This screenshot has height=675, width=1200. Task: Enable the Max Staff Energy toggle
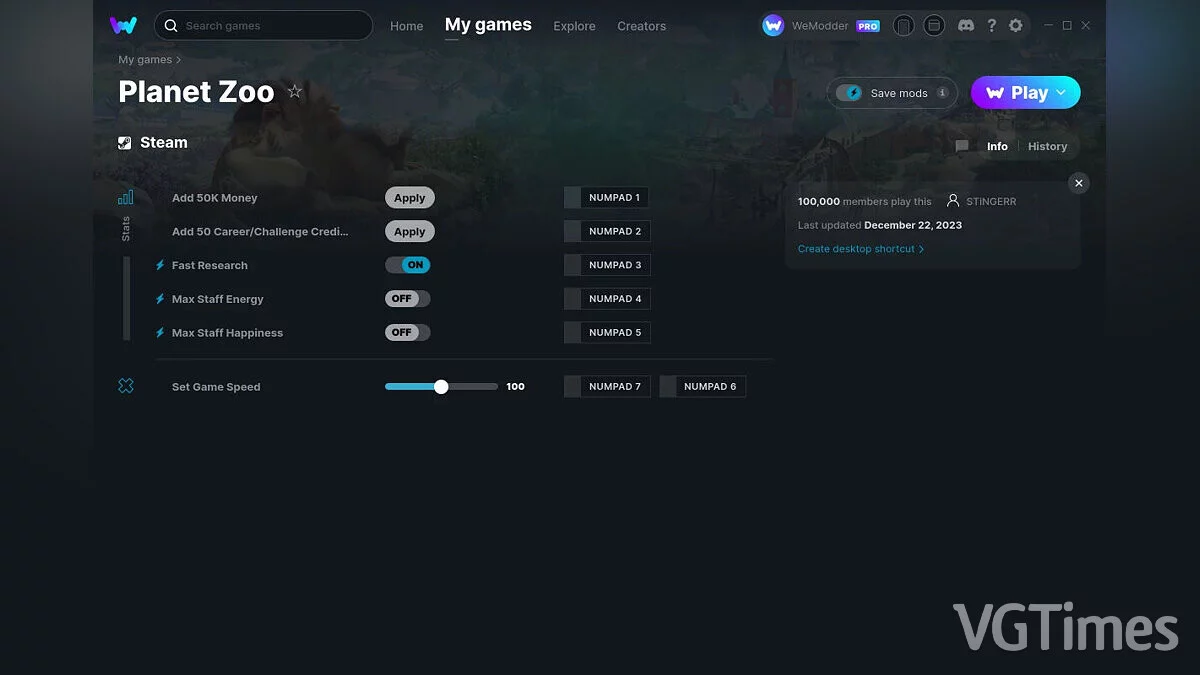[x=408, y=299]
